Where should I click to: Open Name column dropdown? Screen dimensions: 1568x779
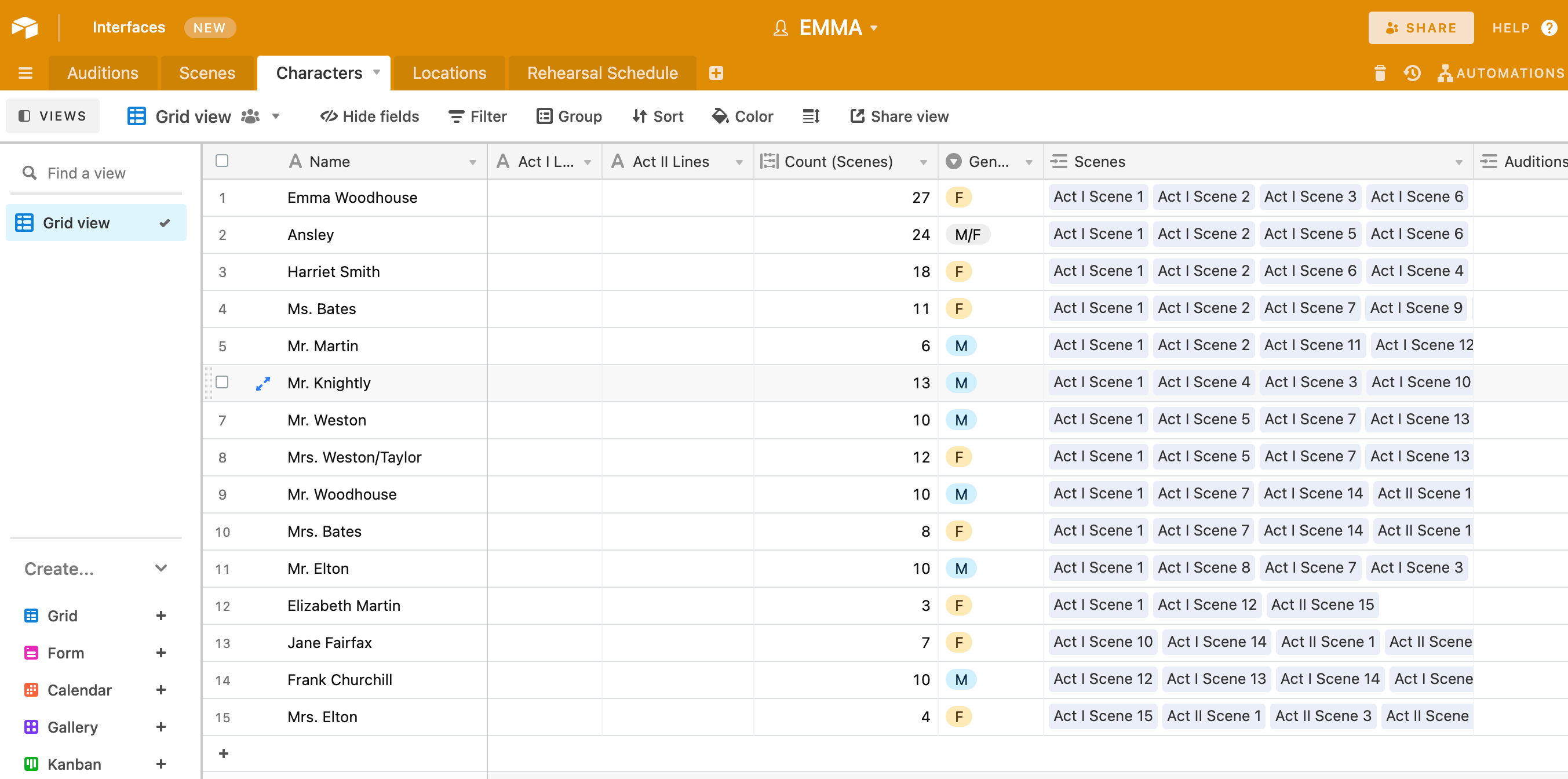point(472,162)
